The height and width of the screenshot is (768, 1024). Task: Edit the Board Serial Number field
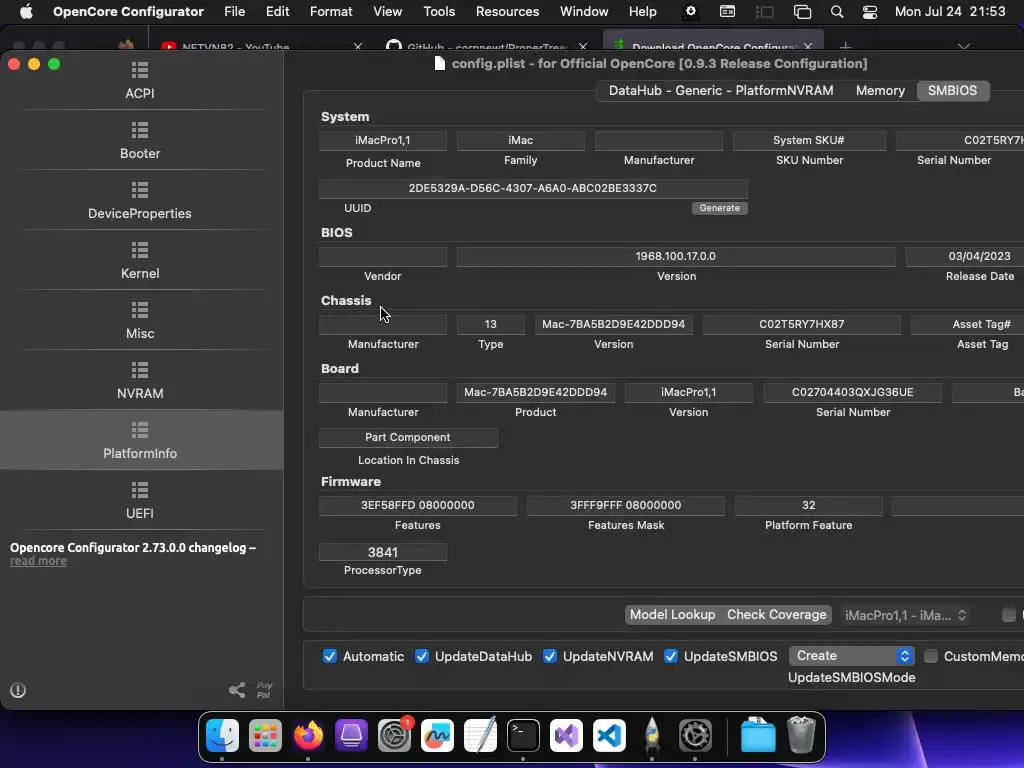(852, 392)
